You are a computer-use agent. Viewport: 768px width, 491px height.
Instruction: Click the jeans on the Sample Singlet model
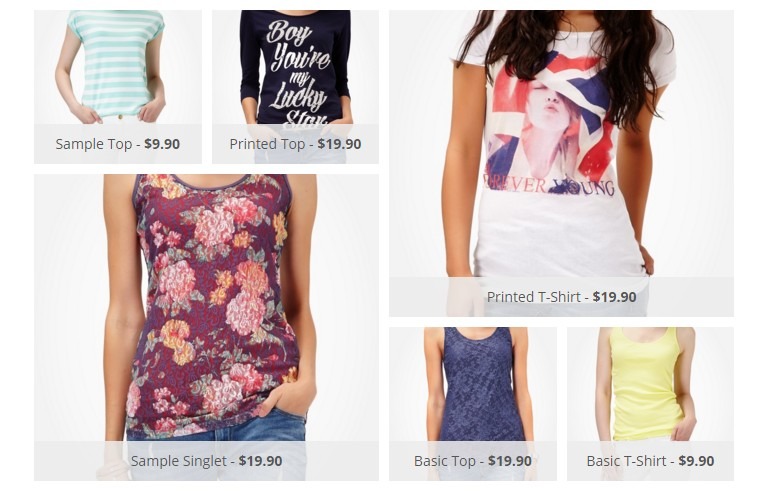216,424
